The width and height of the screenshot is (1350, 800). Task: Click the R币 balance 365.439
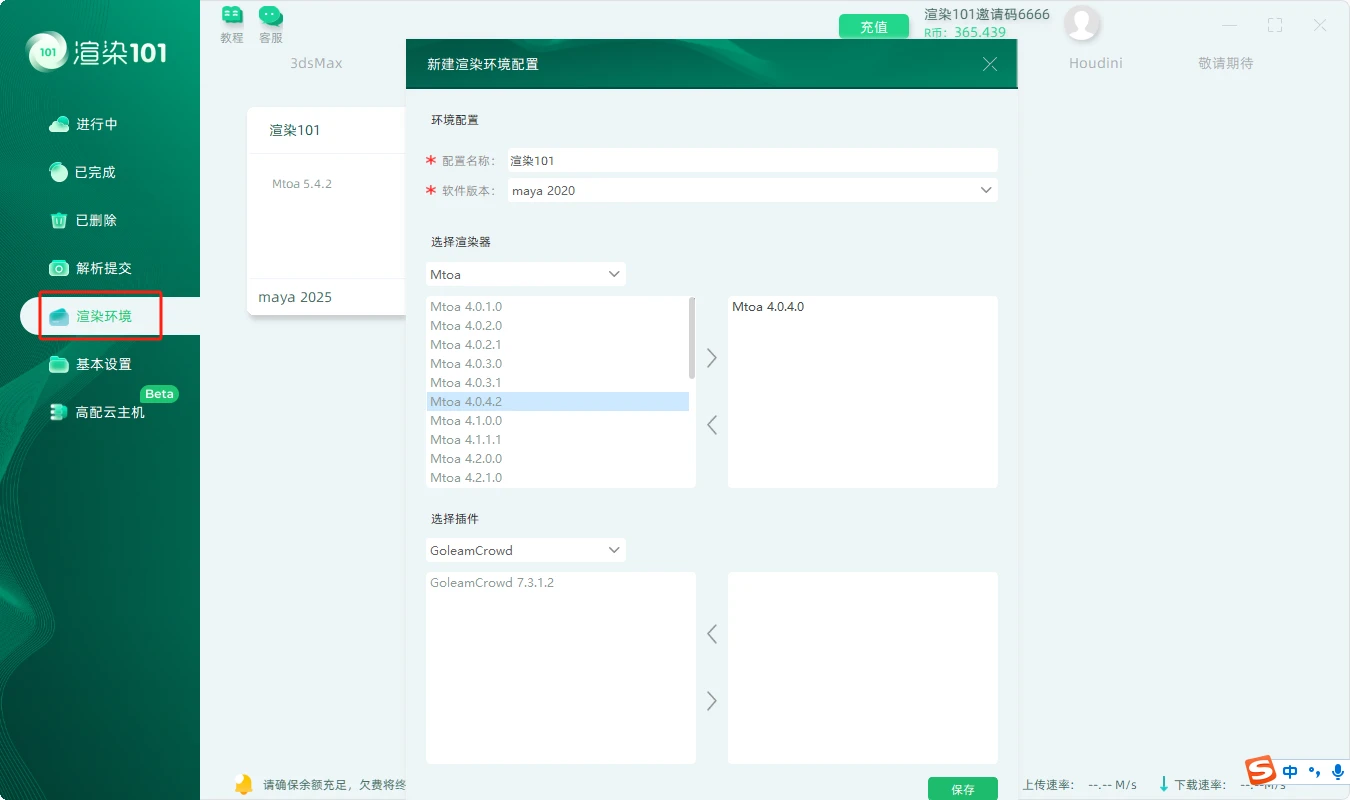965,32
